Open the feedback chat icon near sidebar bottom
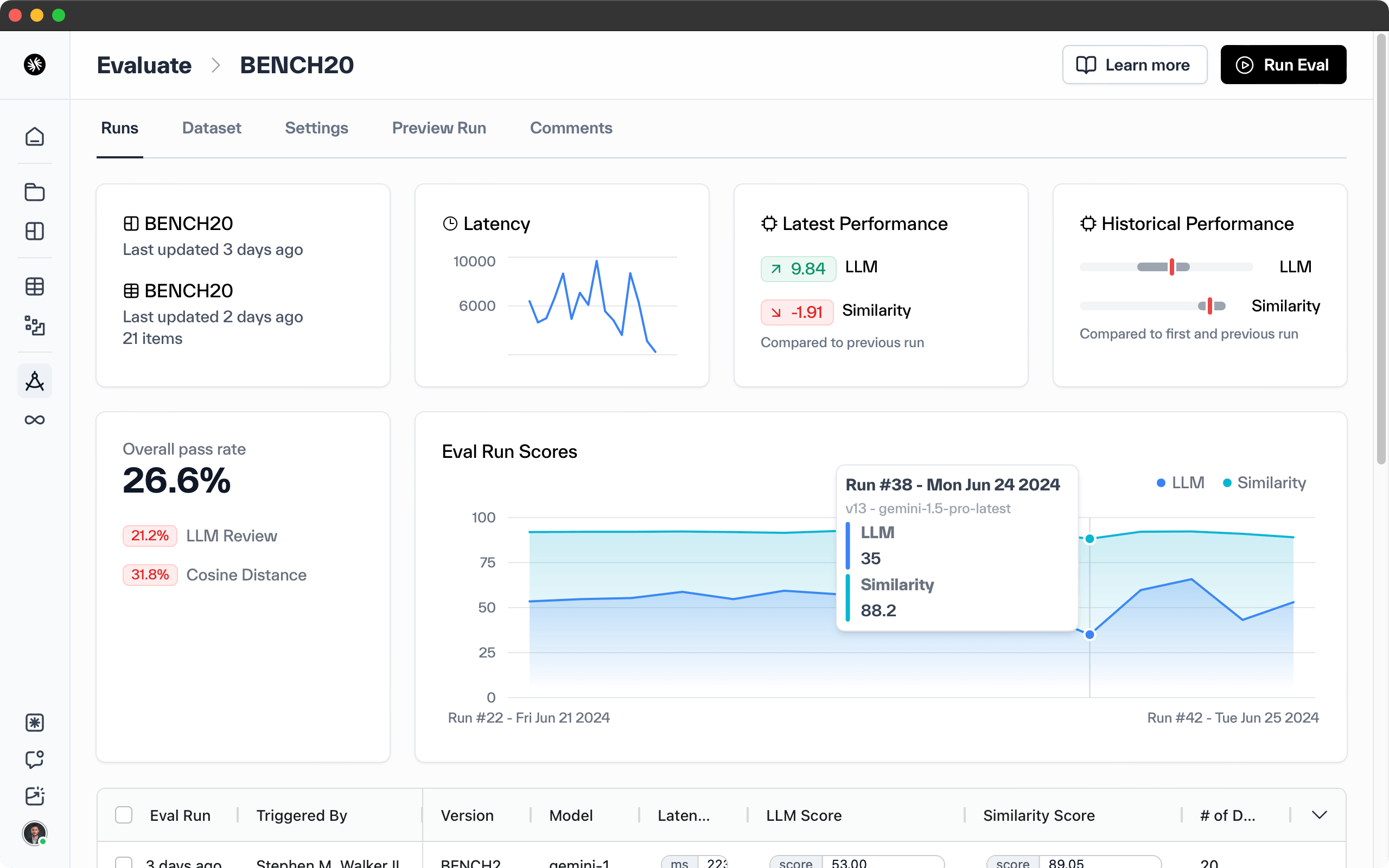 [x=34, y=760]
